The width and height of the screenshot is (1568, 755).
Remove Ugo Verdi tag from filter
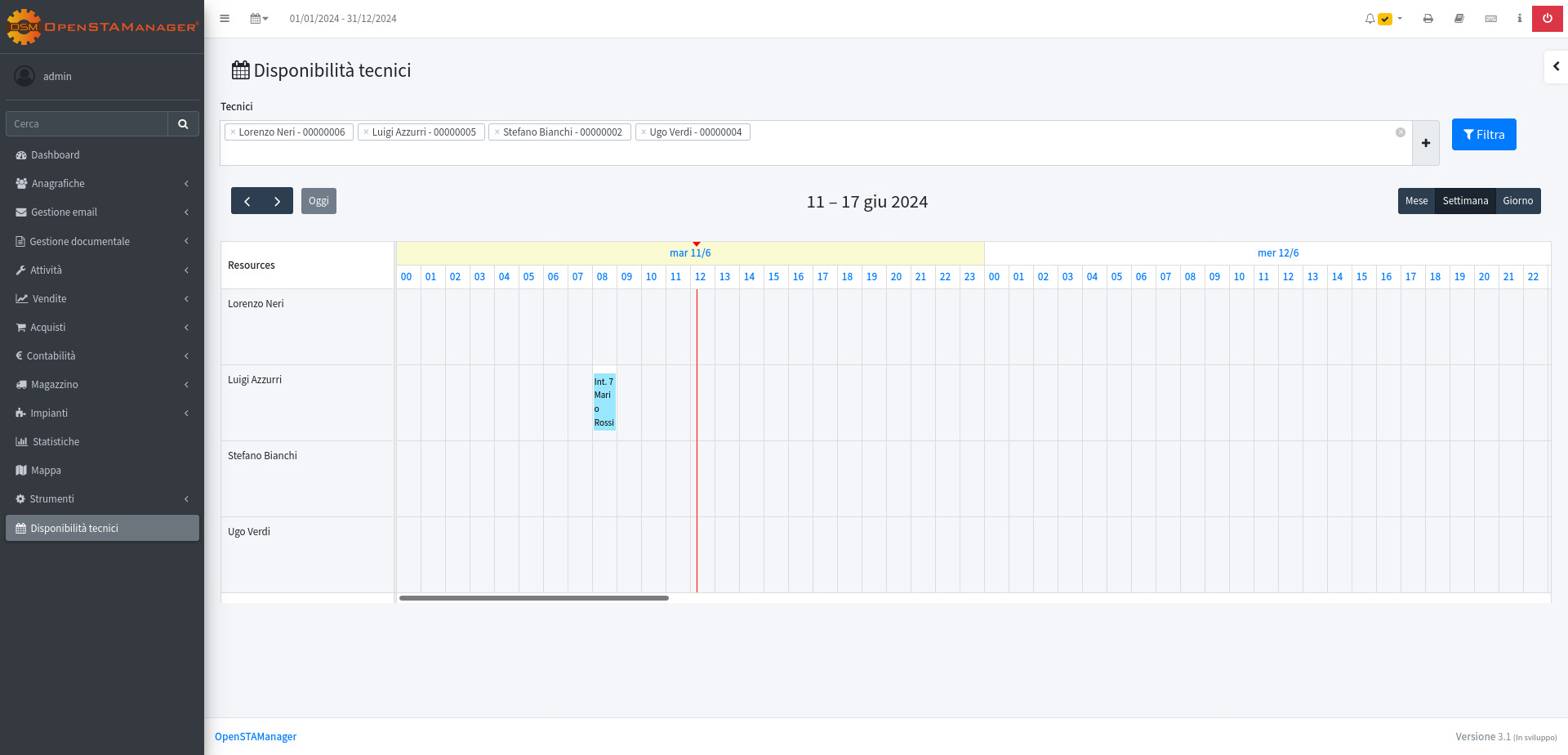pos(644,132)
